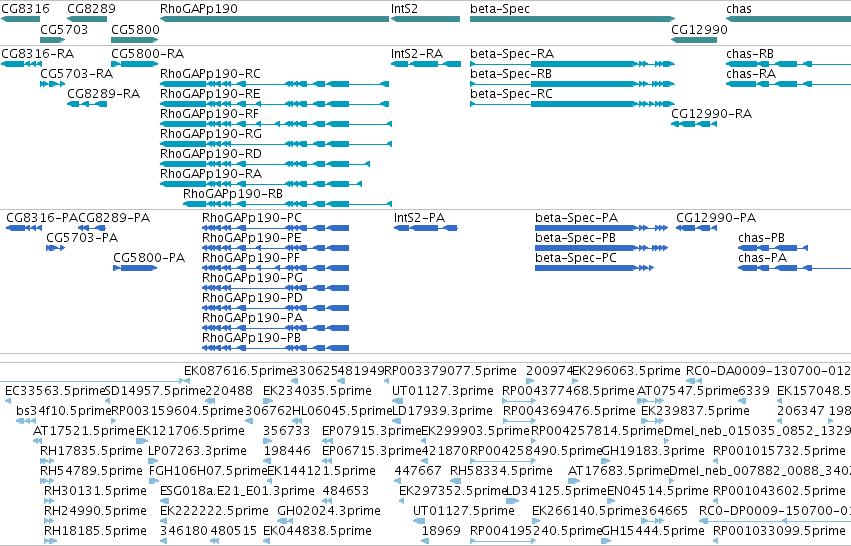Image resolution: width=851 pixels, height=546 pixels.
Task: Select the CG8289 gene label
Action: pos(91,9)
